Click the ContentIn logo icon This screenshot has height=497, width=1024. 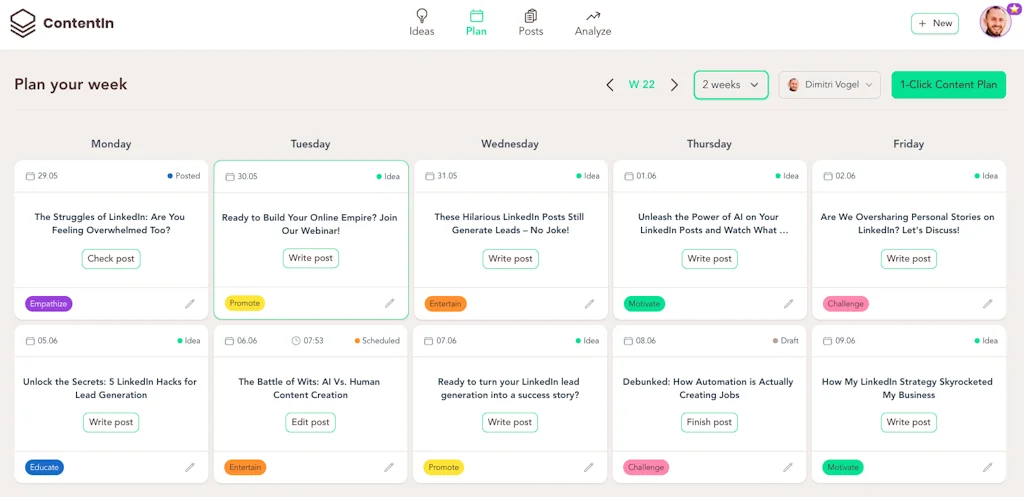coord(22,23)
